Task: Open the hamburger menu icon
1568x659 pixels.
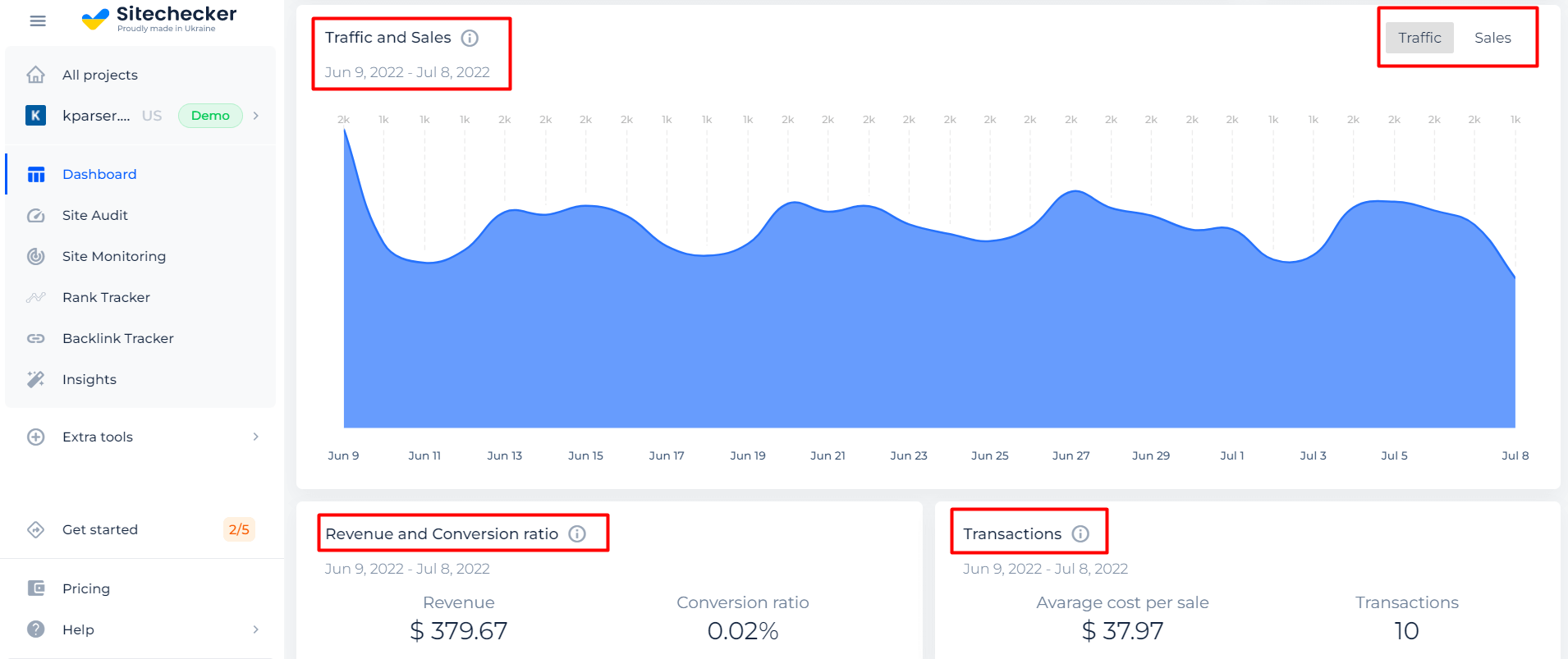Action: [x=38, y=21]
